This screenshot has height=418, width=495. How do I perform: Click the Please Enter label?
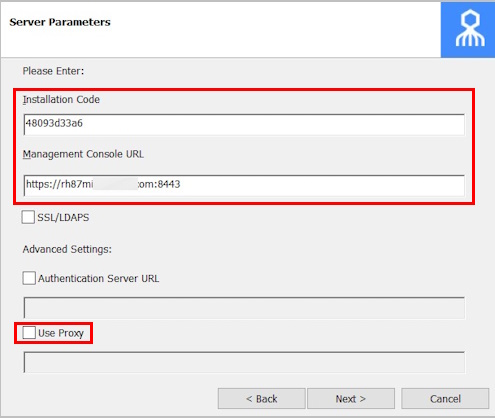(x=53, y=71)
